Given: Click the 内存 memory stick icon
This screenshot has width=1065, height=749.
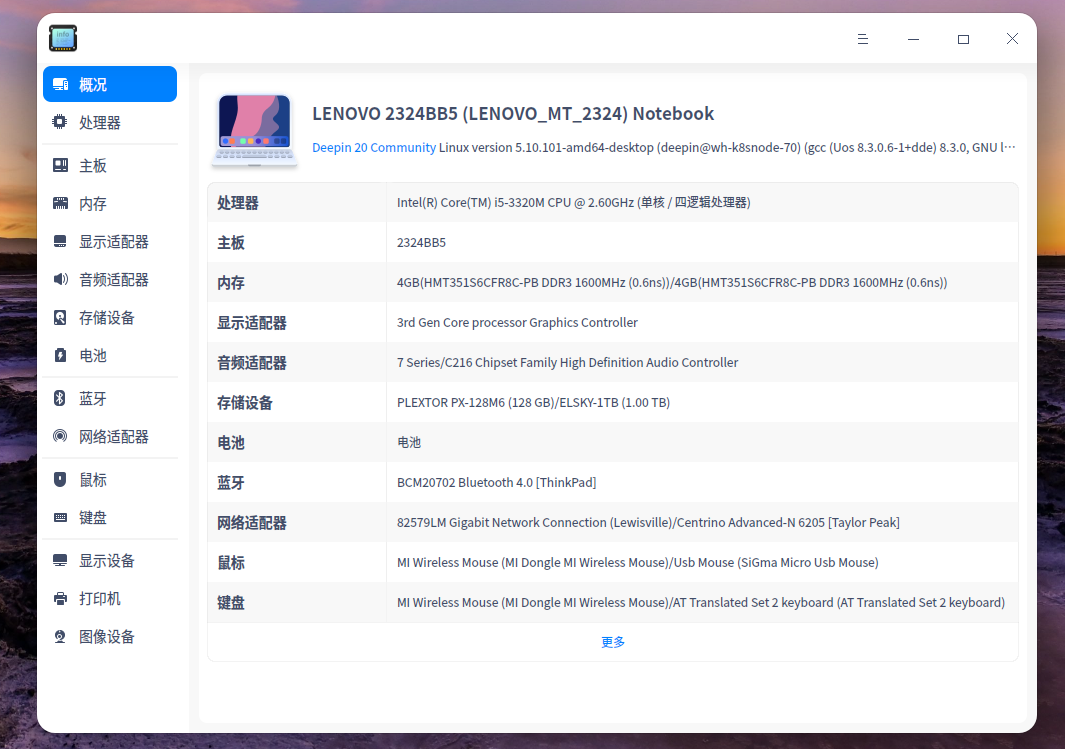Looking at the screenshot, I should coord(60,203).
